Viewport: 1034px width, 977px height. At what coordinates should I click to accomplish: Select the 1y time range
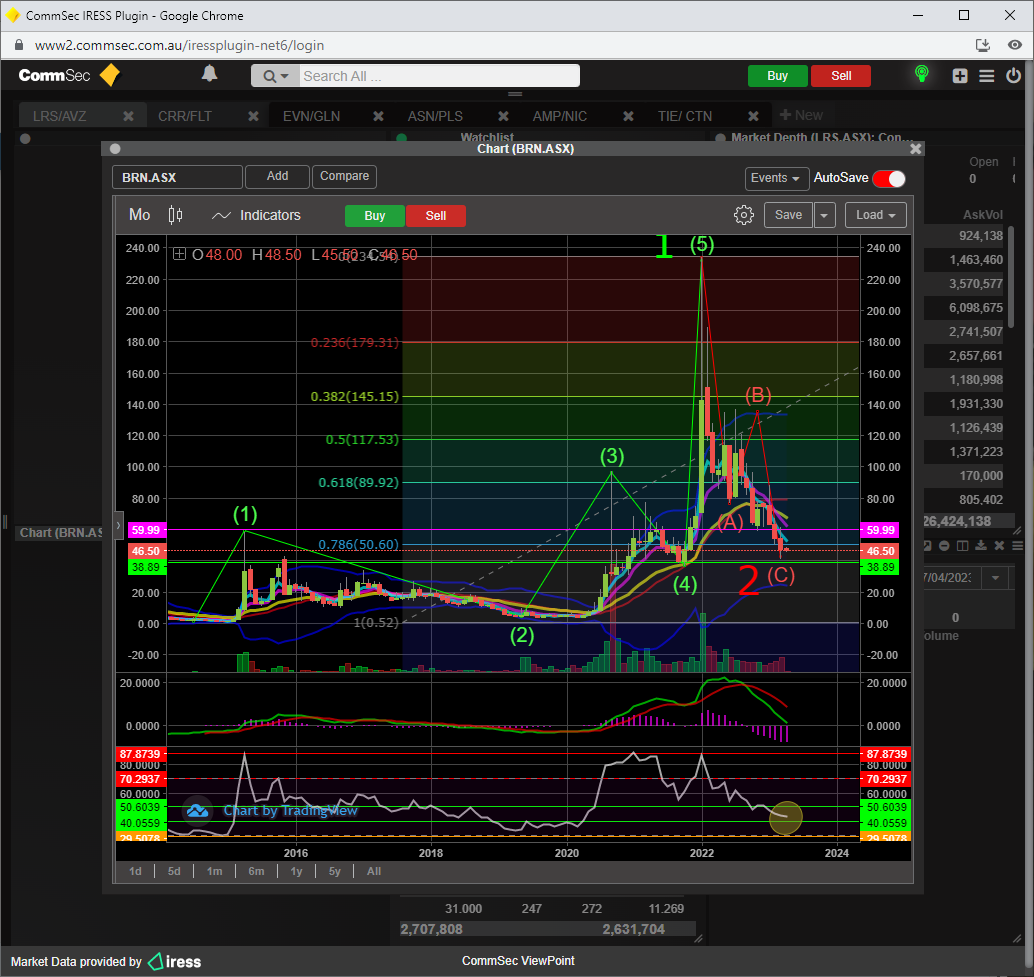point(296,871)
